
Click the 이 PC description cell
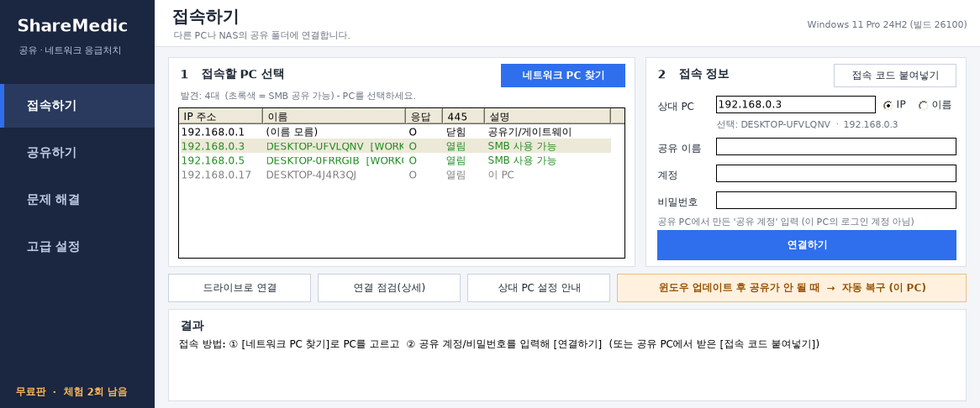coord(501,175)
